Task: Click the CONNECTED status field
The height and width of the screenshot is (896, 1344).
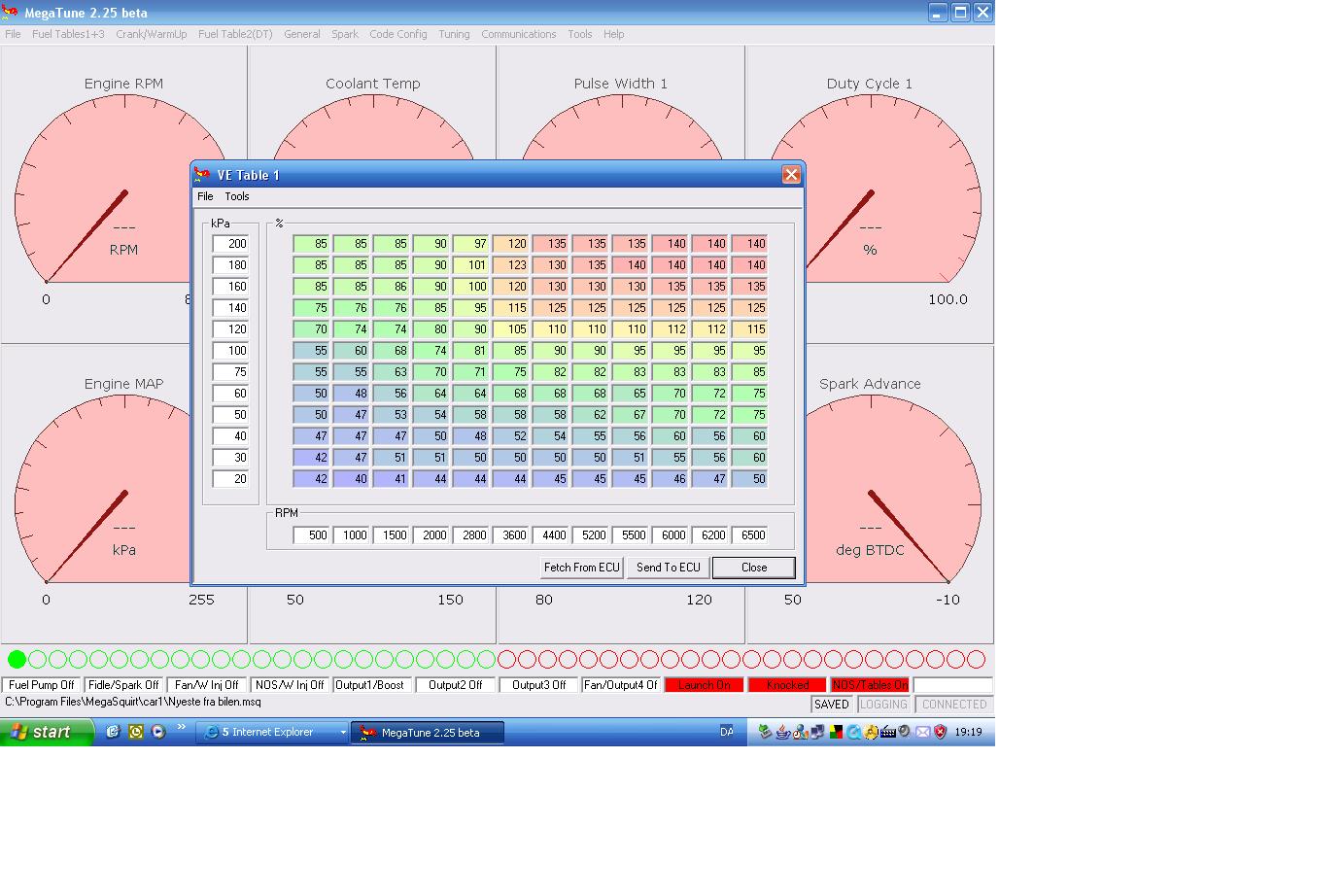Action: (x=954, y=705)
